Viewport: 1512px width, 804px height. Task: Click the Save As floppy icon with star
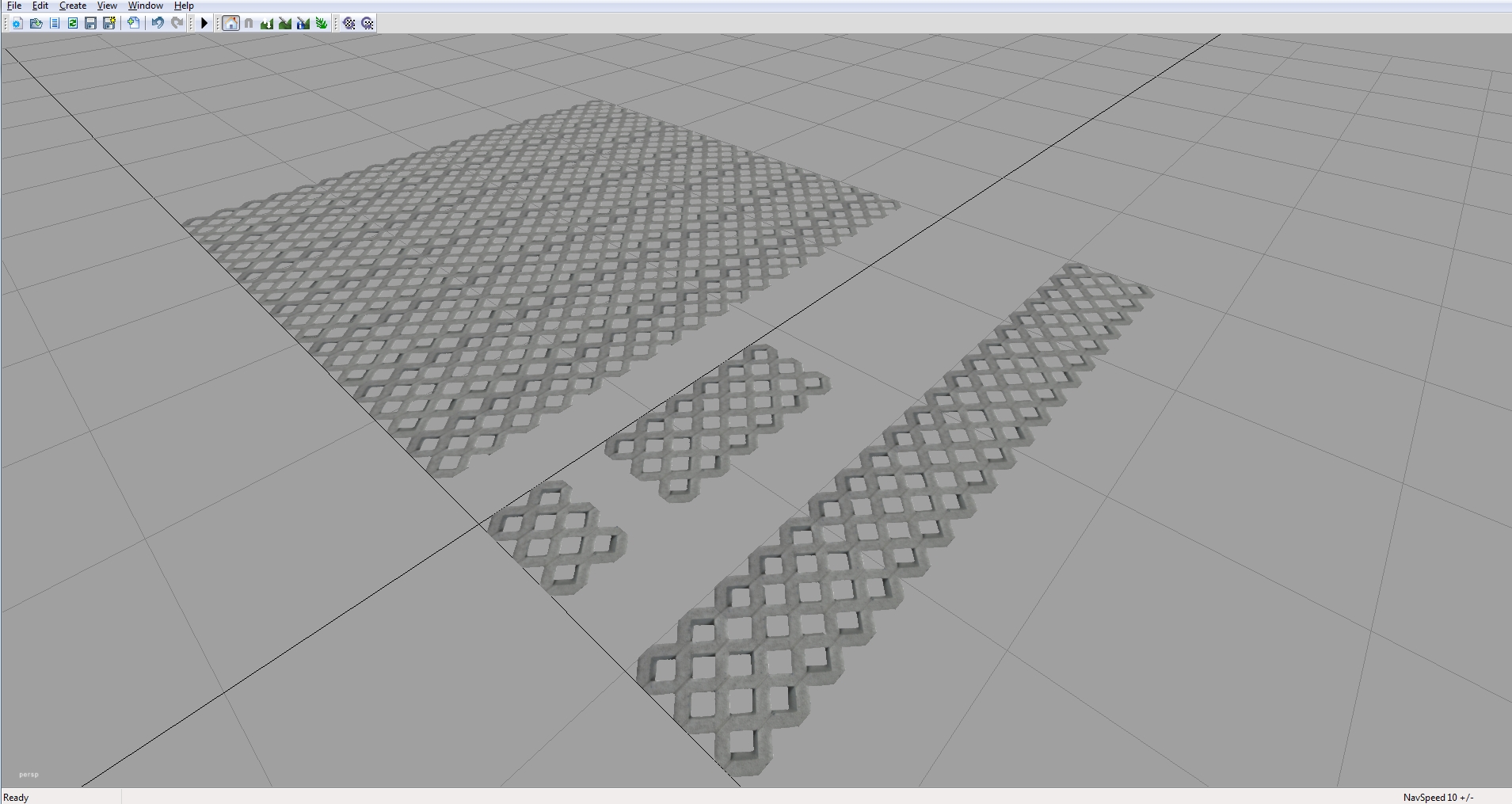[x=109, y=24]
